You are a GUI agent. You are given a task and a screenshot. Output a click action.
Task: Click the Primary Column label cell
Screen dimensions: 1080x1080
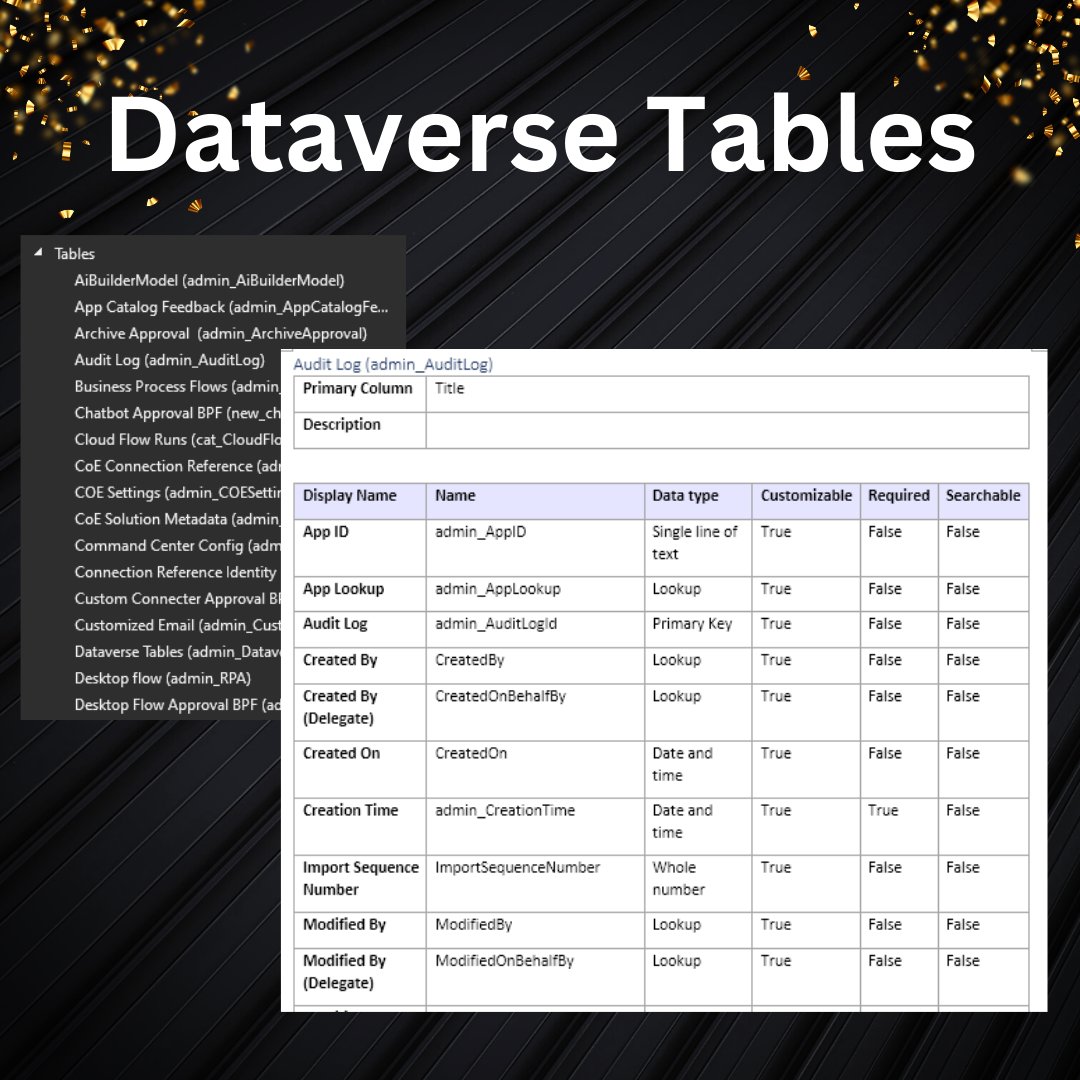pos(360,394)
